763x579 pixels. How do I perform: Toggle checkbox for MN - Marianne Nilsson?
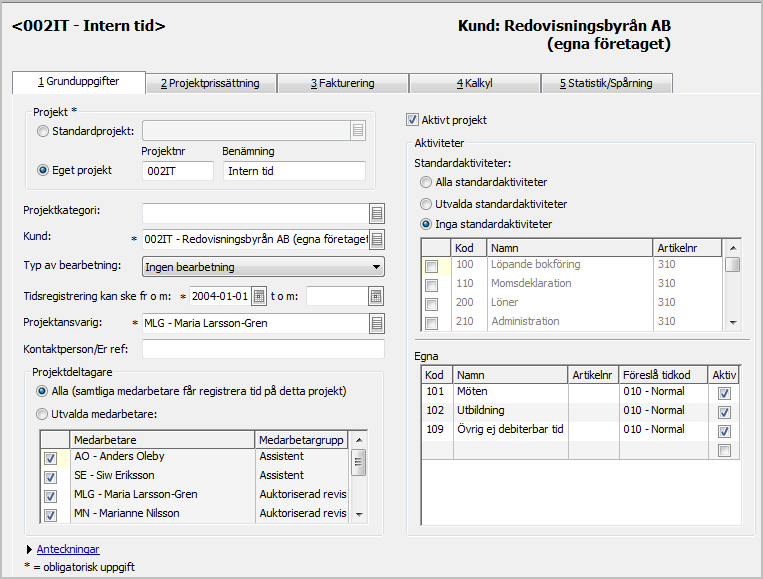click(50, 515)
